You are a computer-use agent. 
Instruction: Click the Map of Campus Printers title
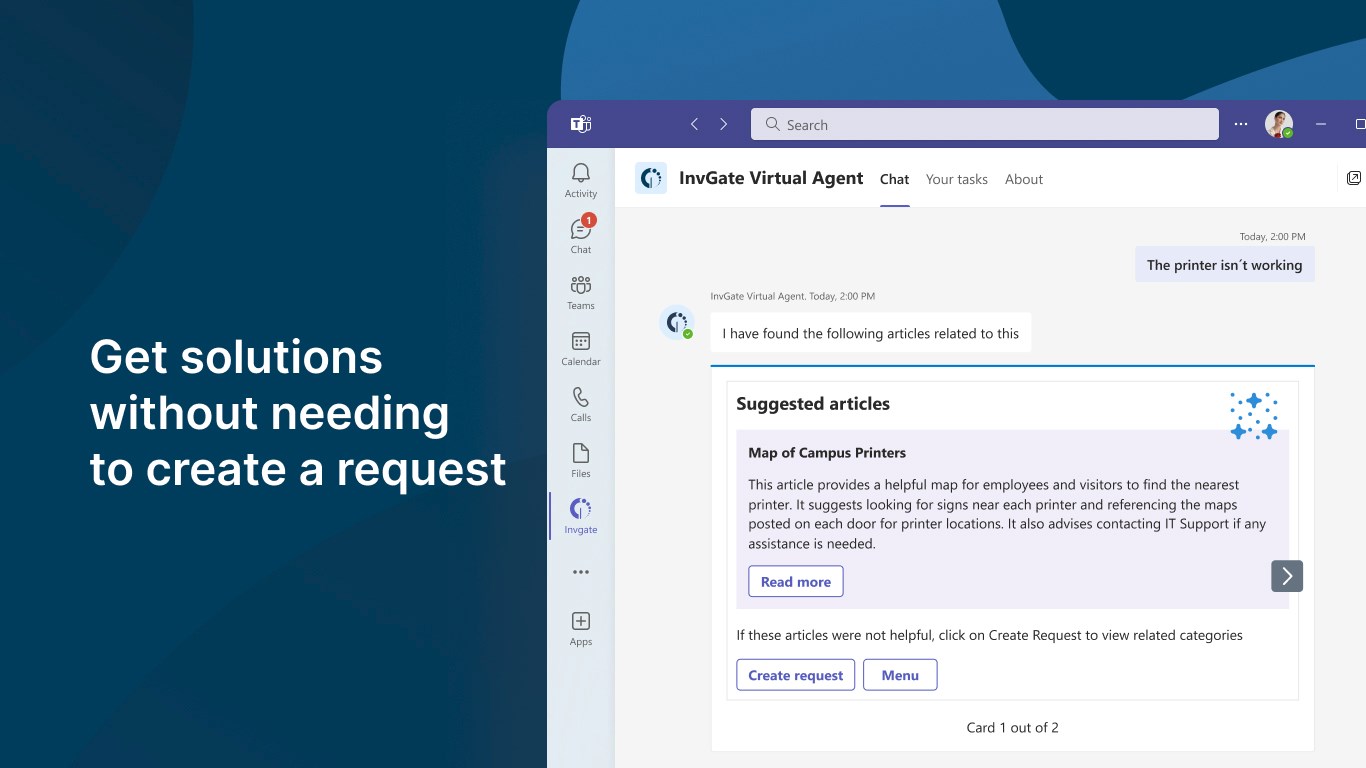coord(827,453)
